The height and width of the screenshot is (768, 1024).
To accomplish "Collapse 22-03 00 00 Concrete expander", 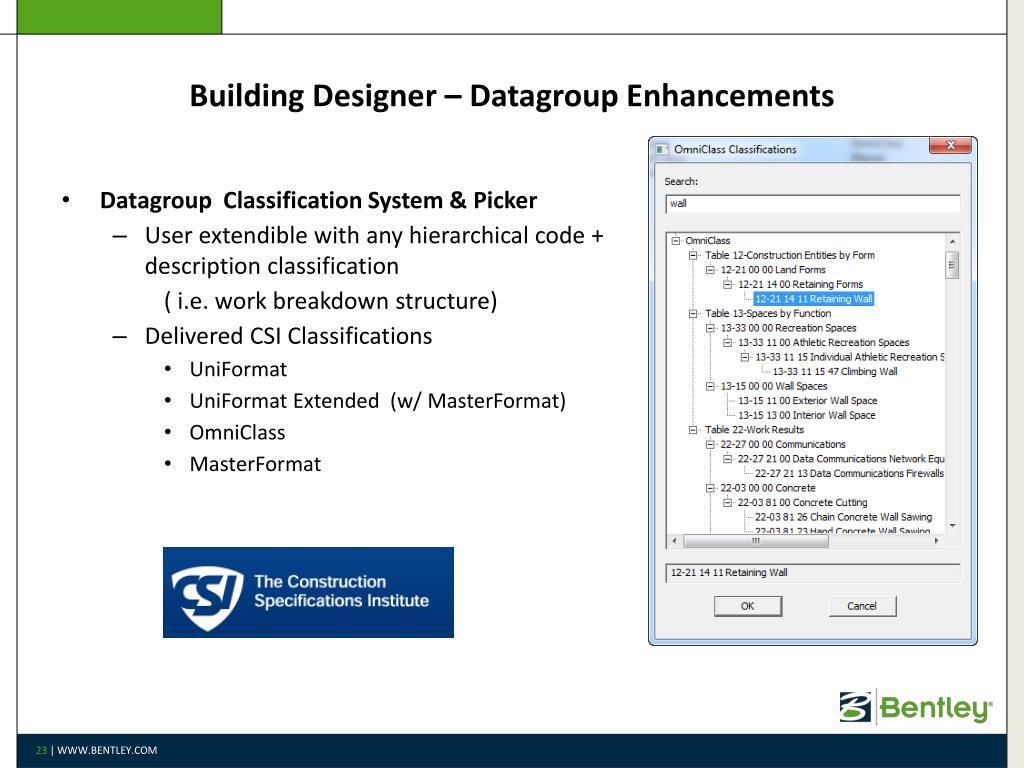I will 710,488.
